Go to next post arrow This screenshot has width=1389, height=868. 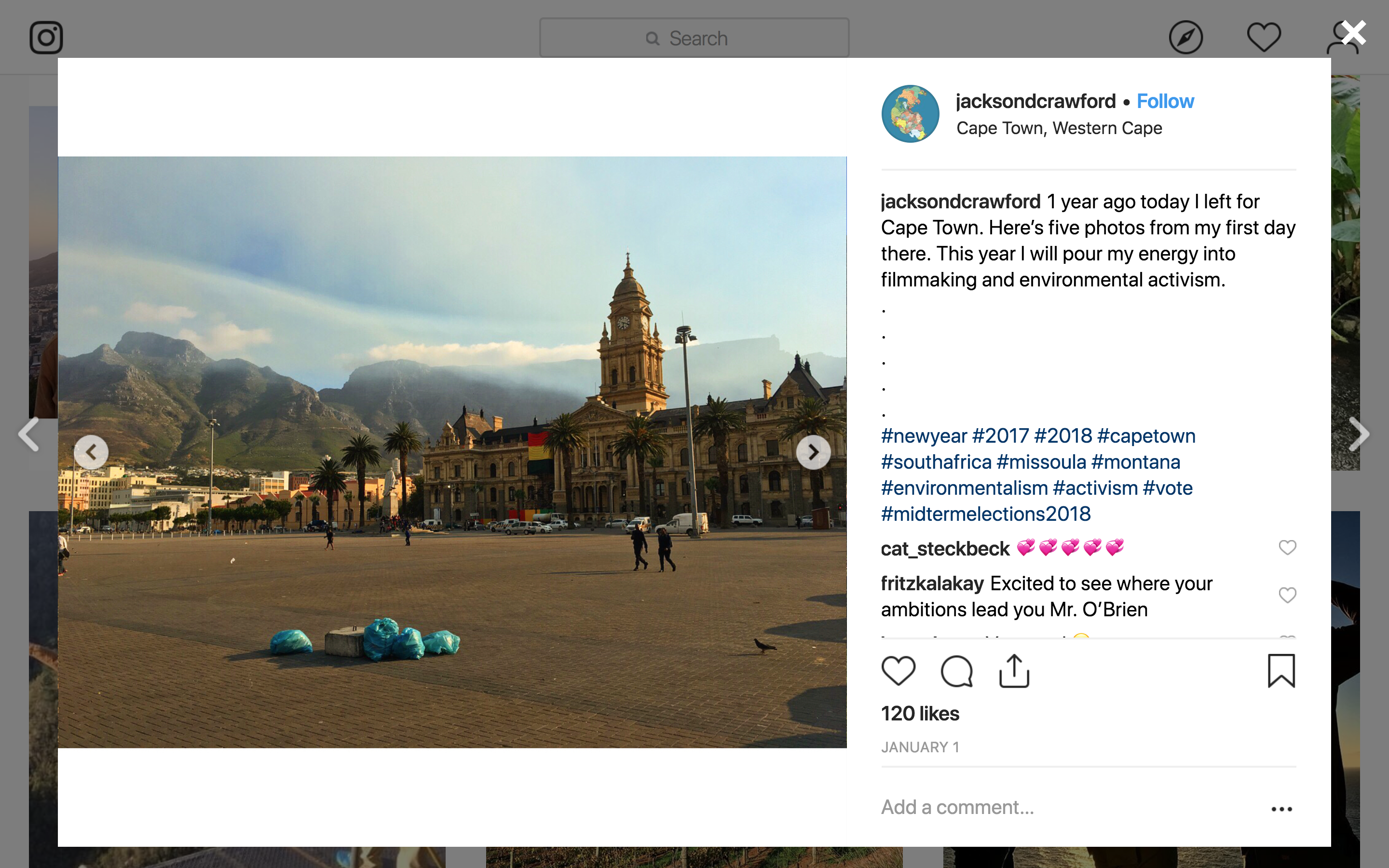(x=1359, y=434)
